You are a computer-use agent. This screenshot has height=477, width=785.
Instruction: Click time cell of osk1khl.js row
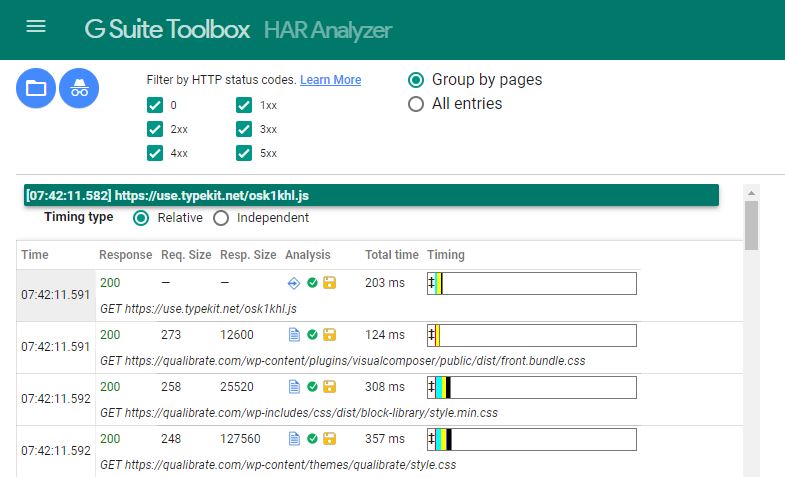pyautogui.click(x=56, y=295)
